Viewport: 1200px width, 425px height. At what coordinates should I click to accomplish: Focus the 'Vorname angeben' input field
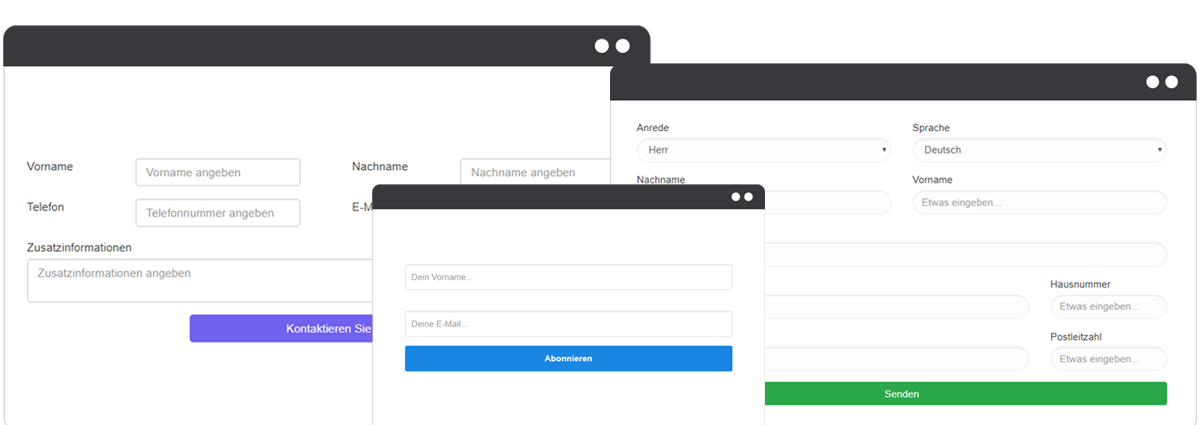pyautogui.click(x=218, y=172)
